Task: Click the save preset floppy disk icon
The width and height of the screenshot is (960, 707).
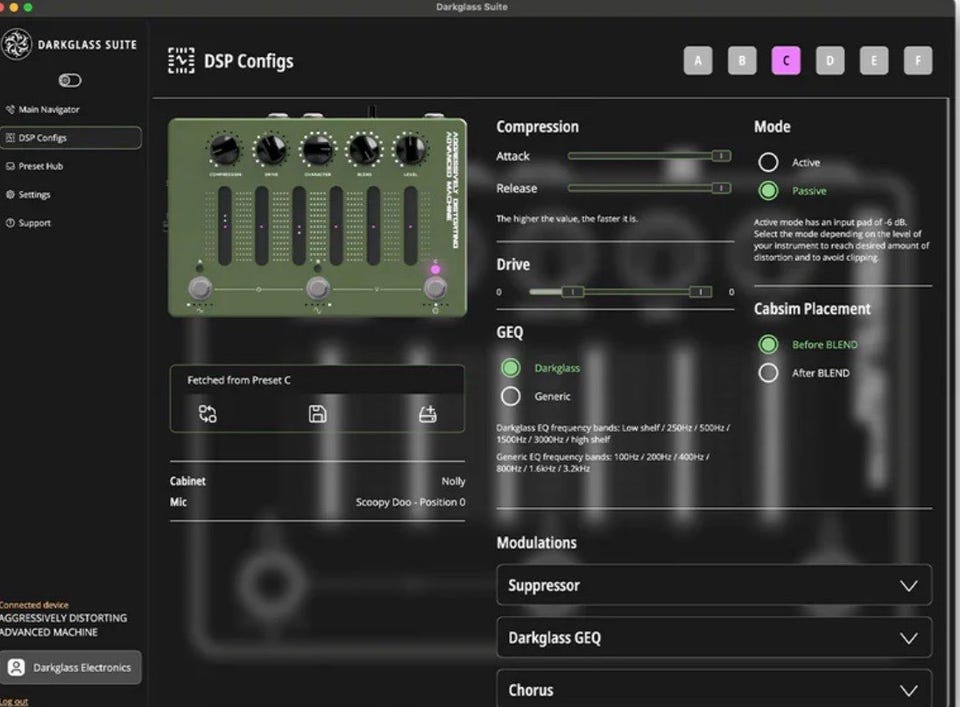Action: (317, 414)
